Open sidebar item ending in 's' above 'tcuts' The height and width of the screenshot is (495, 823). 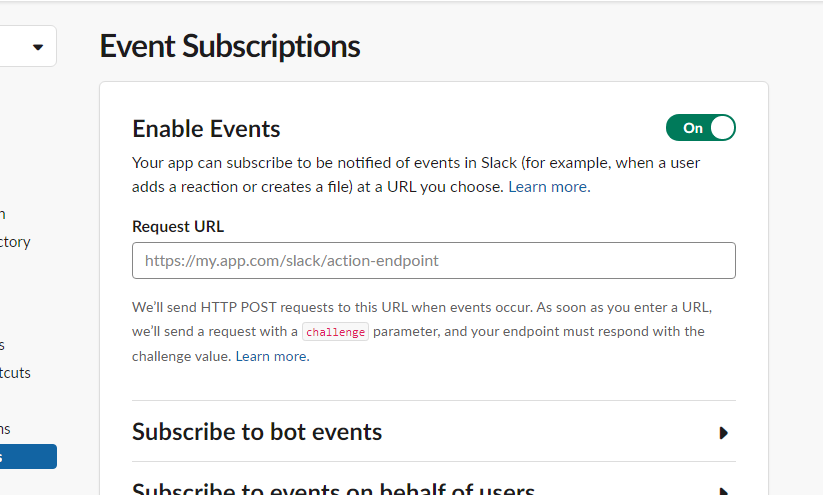tap(3, 345)
